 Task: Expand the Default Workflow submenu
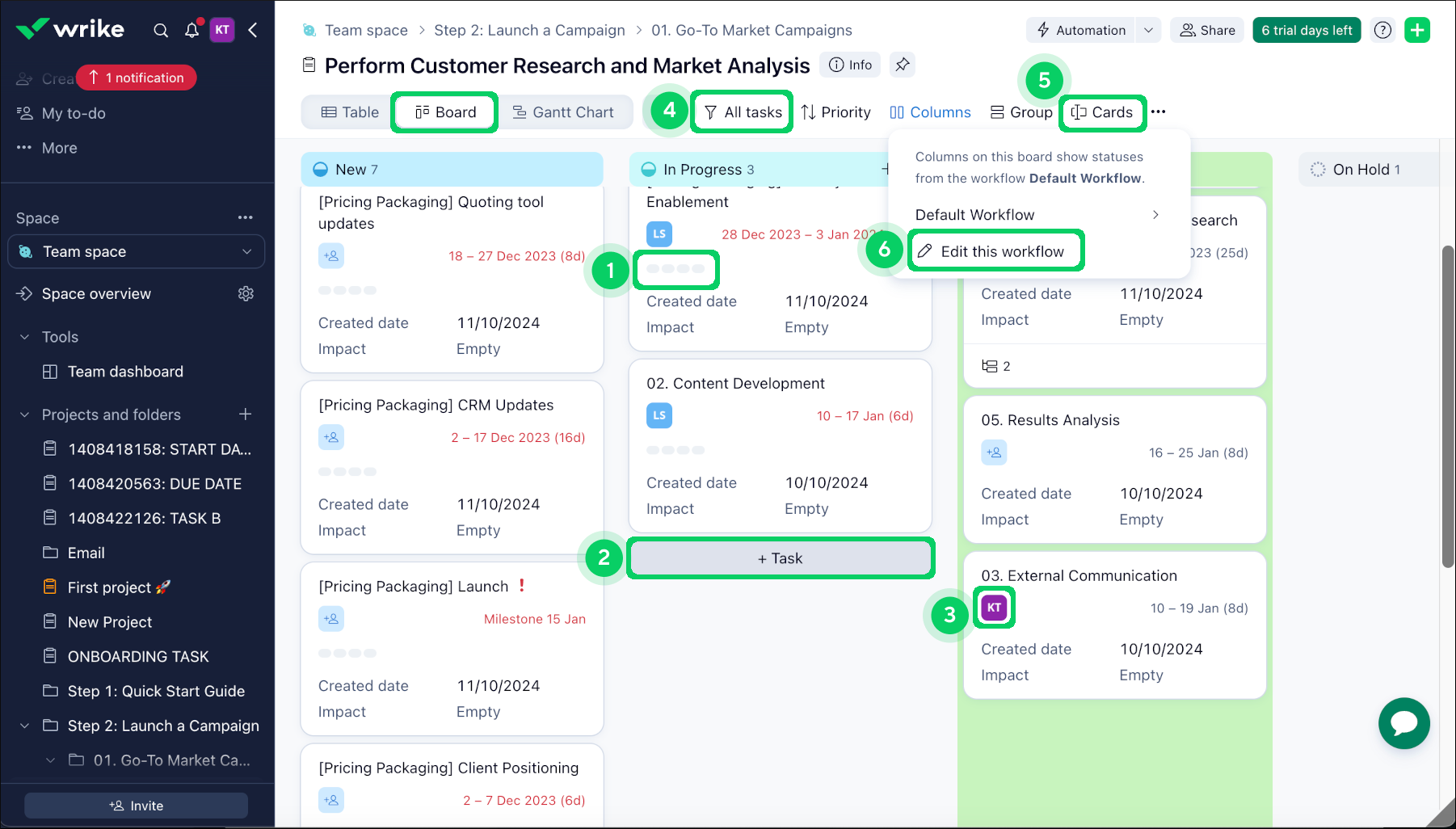point(1155,215)
